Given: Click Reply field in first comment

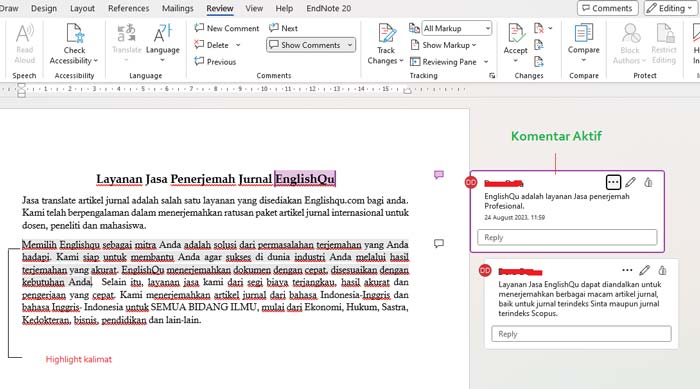Looking at the screenshot, I should click(567, 237).
